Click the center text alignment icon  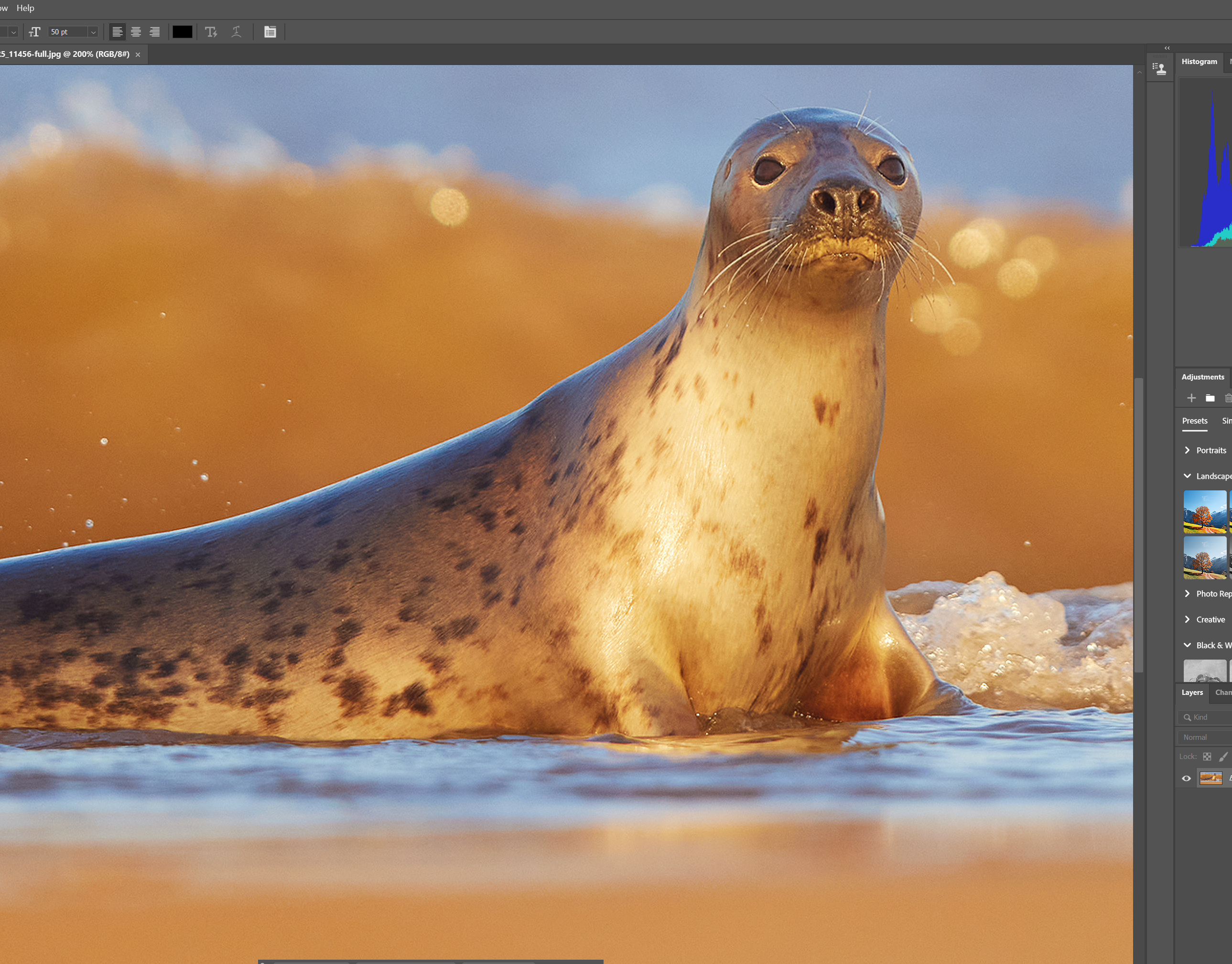135,32
